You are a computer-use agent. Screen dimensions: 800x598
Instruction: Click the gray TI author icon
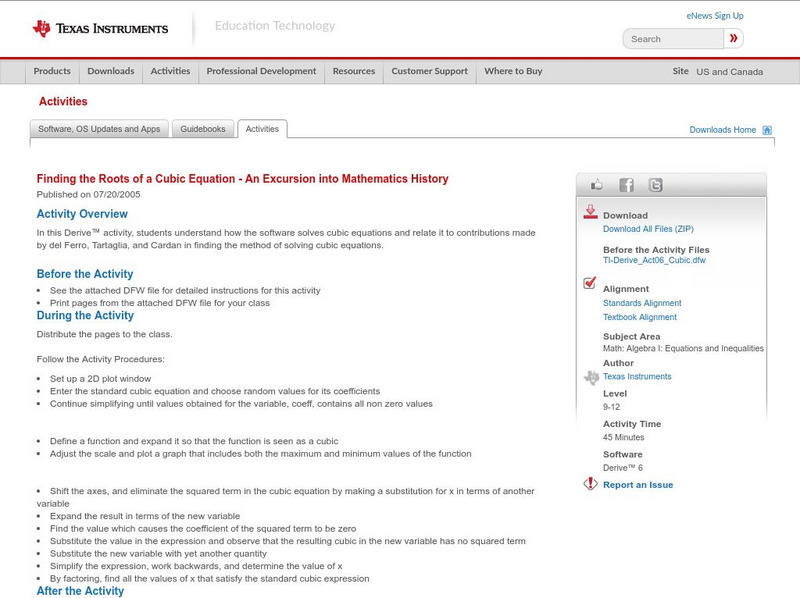[591, 378]
